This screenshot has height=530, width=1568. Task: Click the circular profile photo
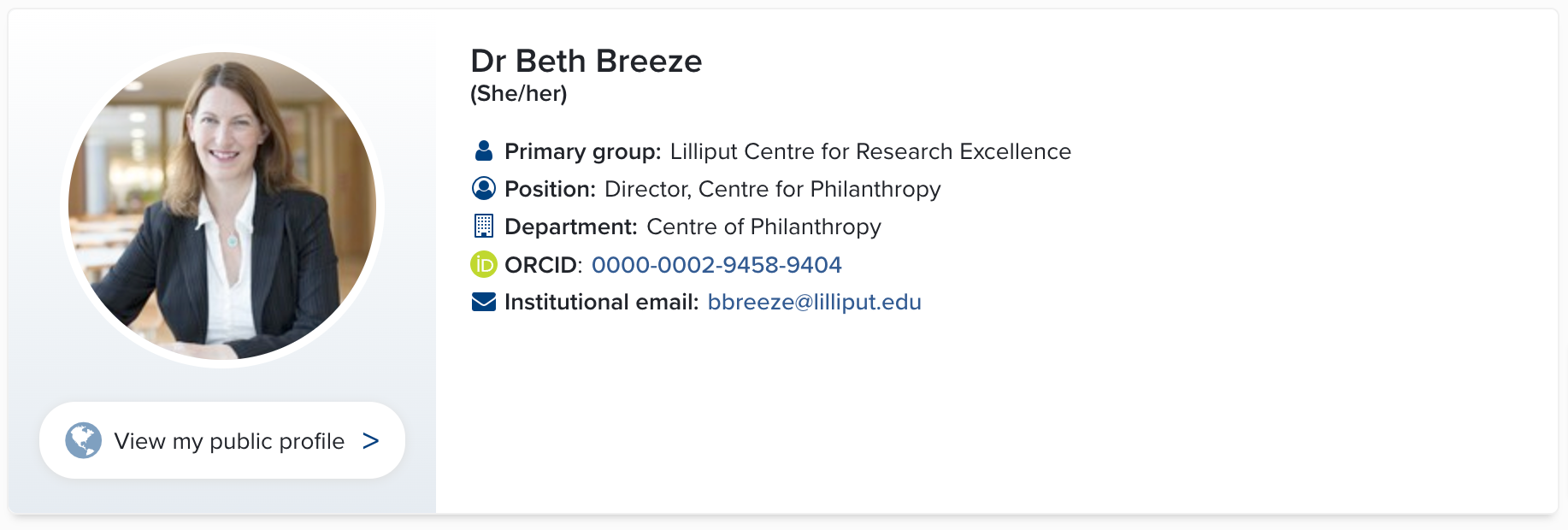[x=222, y=206]
